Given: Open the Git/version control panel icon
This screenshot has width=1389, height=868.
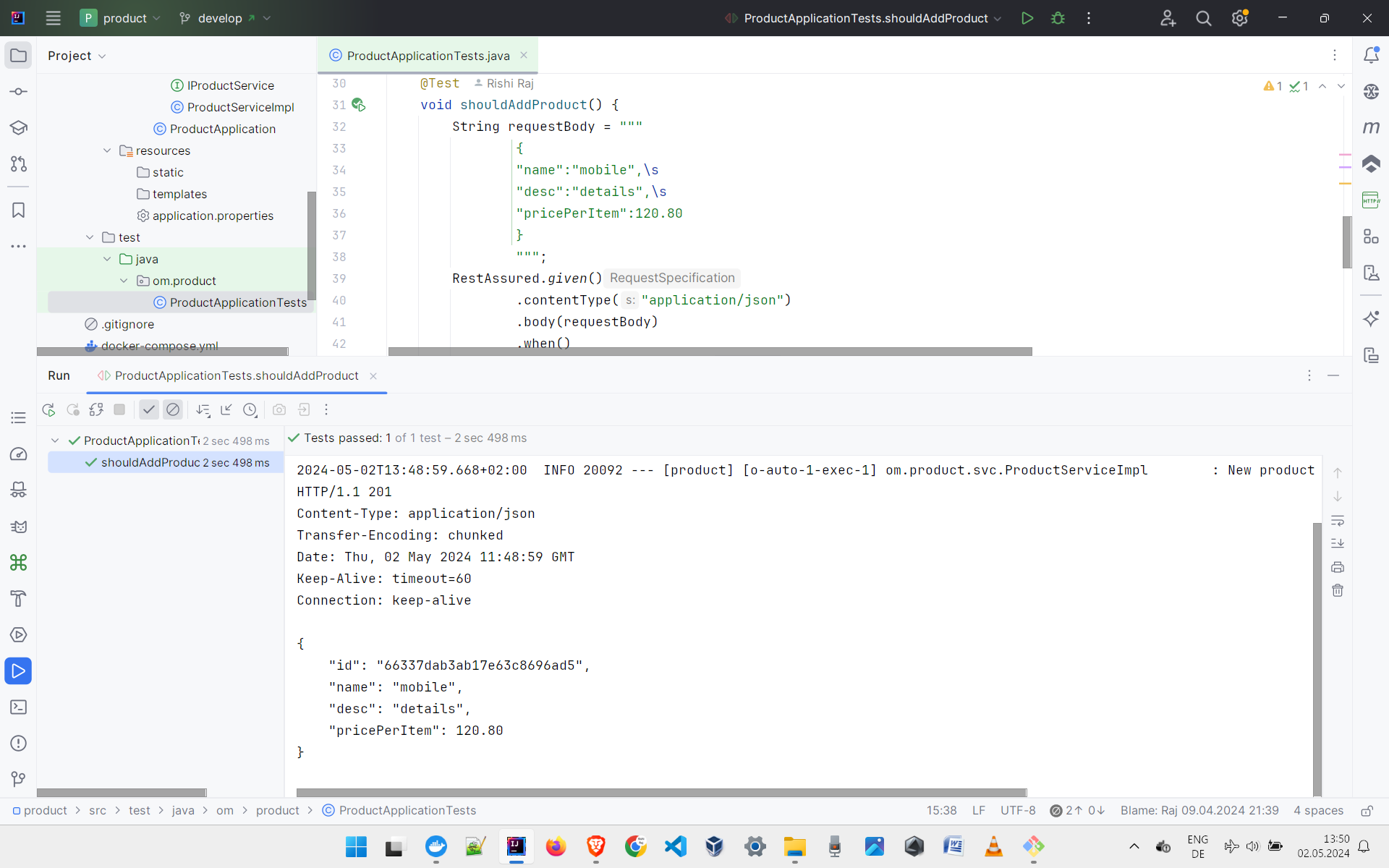Looking at the screenshot, I should [x=19, y=163].
